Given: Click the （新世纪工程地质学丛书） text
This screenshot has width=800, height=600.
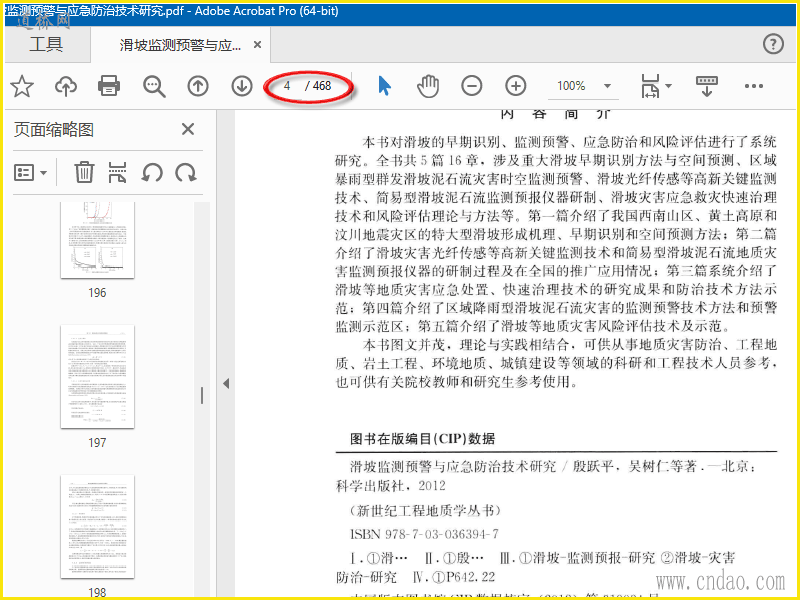Looking at the screenshot, I should point(426,510).
